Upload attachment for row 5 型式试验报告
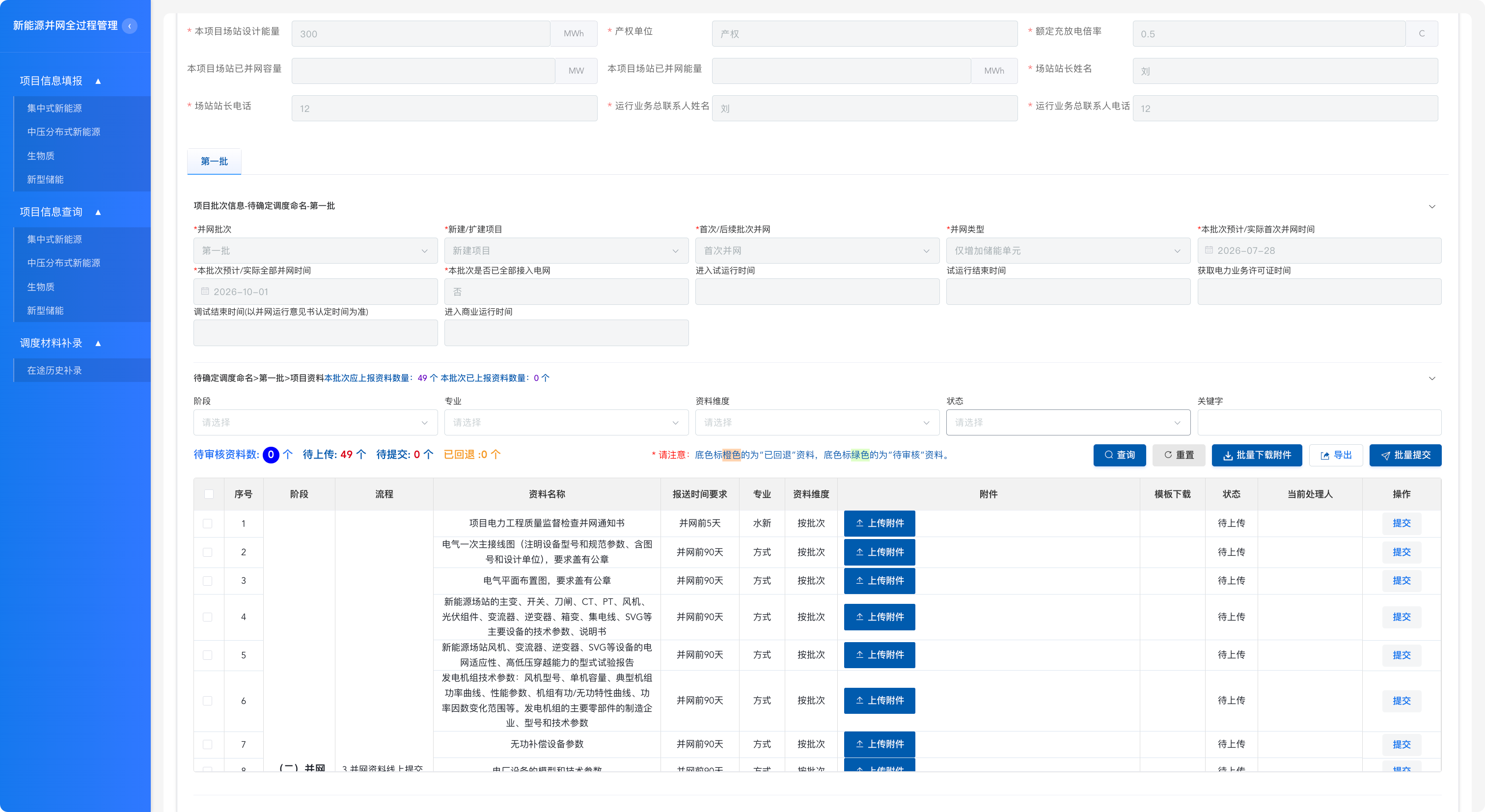The image size is (1485, 812). 879,655
